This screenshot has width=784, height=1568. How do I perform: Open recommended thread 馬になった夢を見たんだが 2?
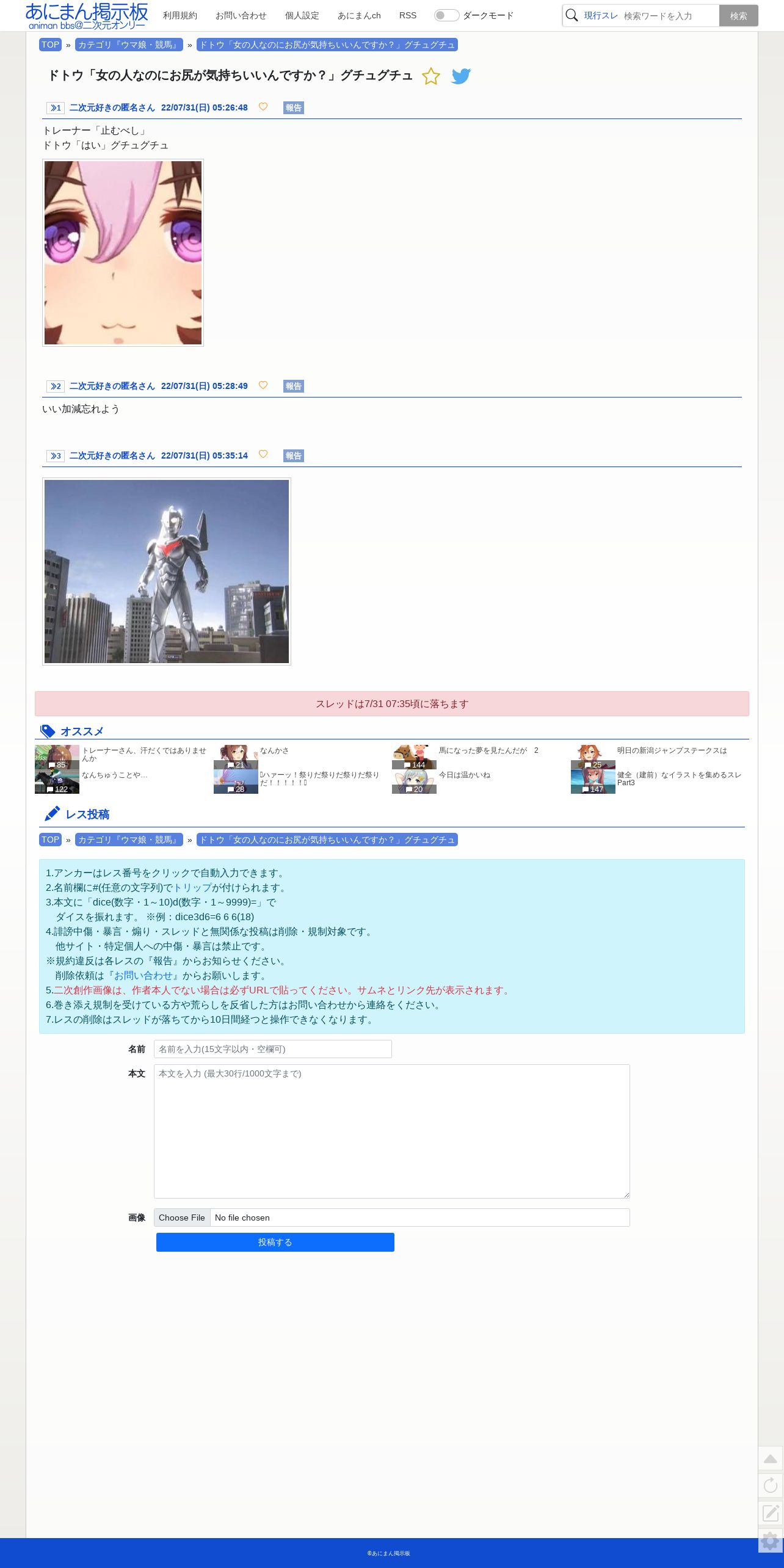[488, 750]
